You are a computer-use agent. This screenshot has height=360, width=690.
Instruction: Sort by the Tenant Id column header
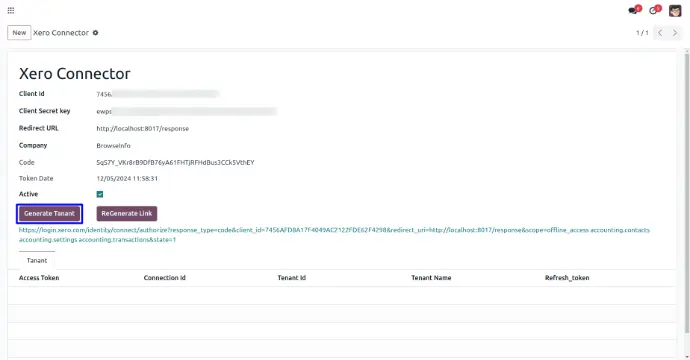click(x=291, y=278)
